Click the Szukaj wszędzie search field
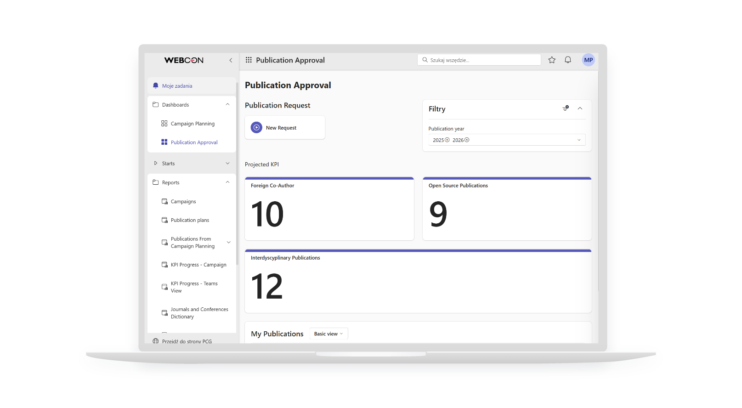This screenshot has width=742, height=408. pos(479,60)
